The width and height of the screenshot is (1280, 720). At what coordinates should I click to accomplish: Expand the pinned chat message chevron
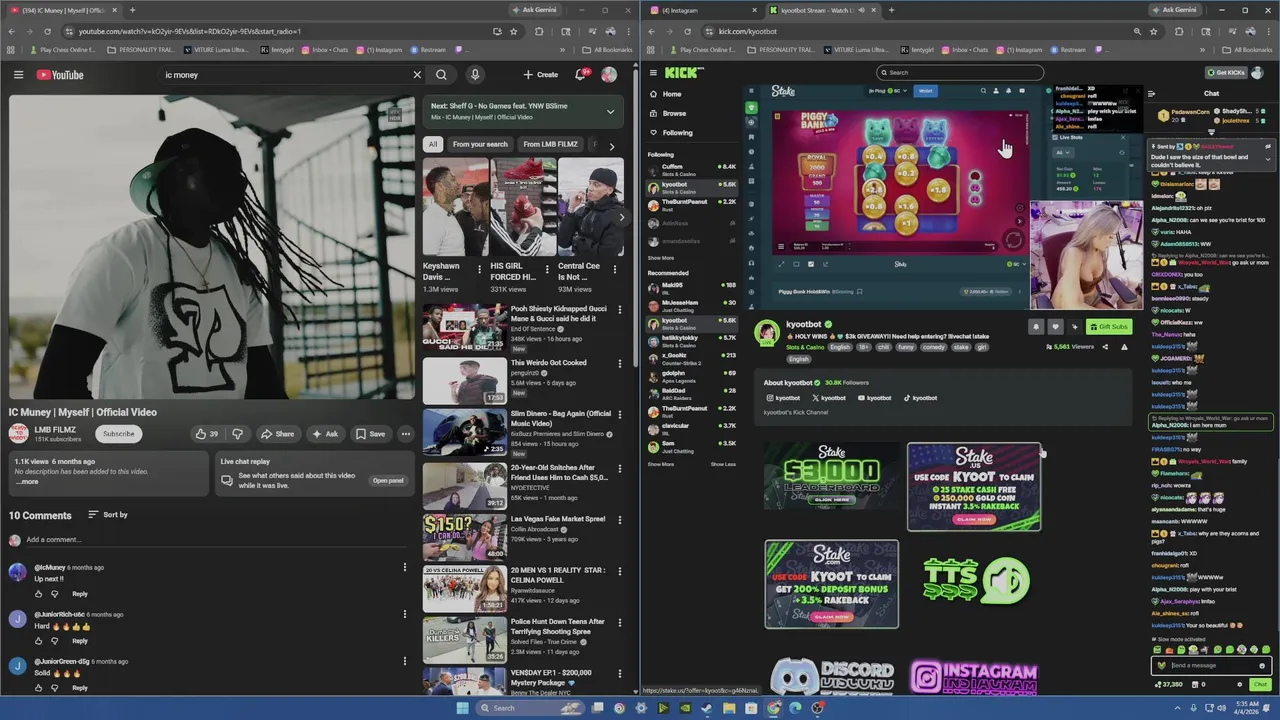1267,159
